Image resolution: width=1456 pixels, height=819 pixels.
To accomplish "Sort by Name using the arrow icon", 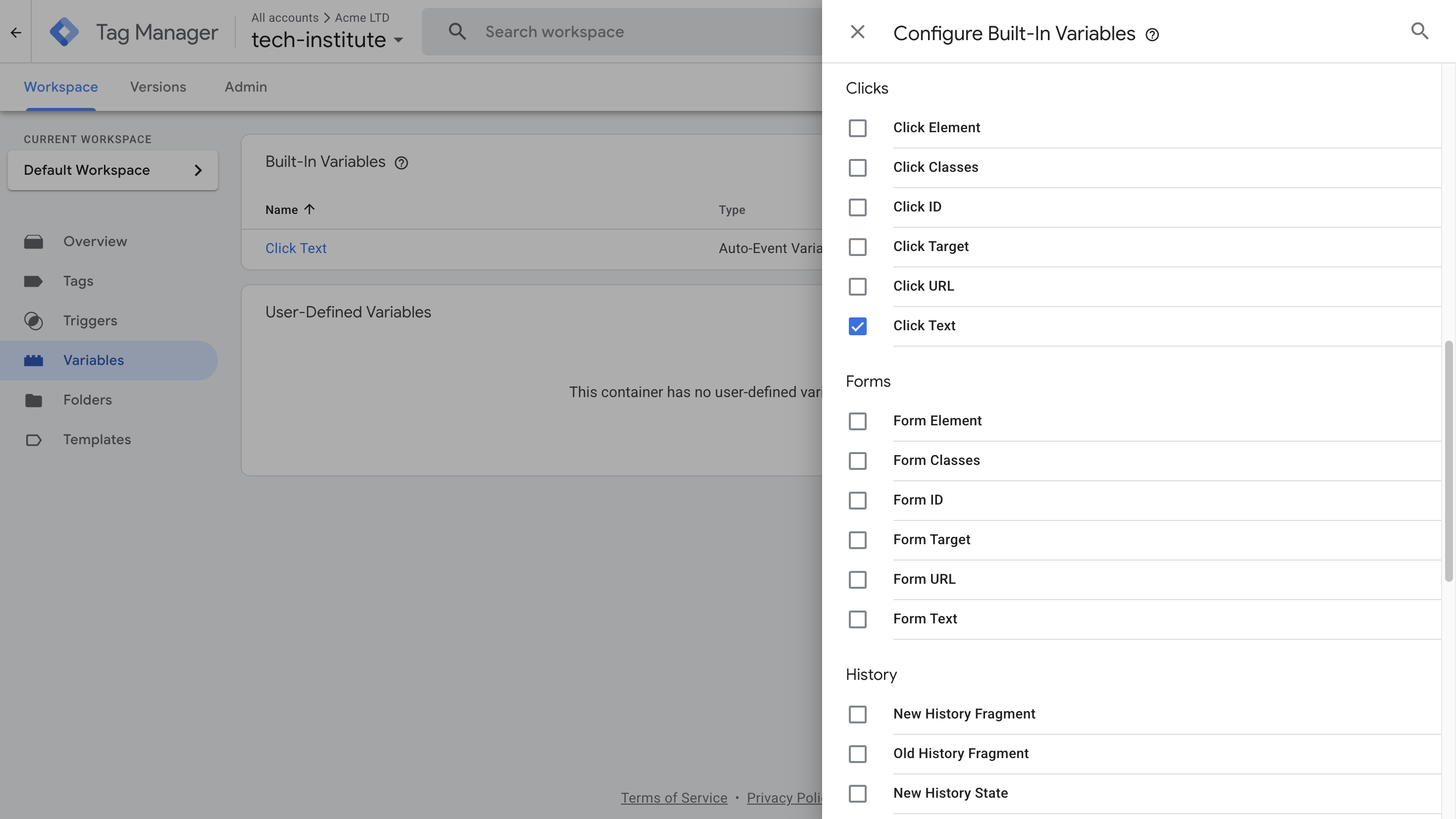I will click(309, 209).
